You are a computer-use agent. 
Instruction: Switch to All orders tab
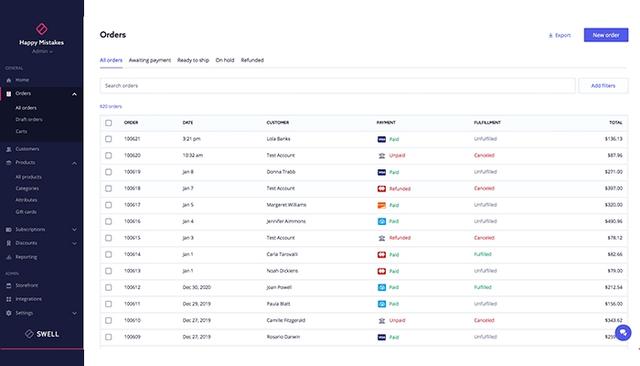[111, 60]
